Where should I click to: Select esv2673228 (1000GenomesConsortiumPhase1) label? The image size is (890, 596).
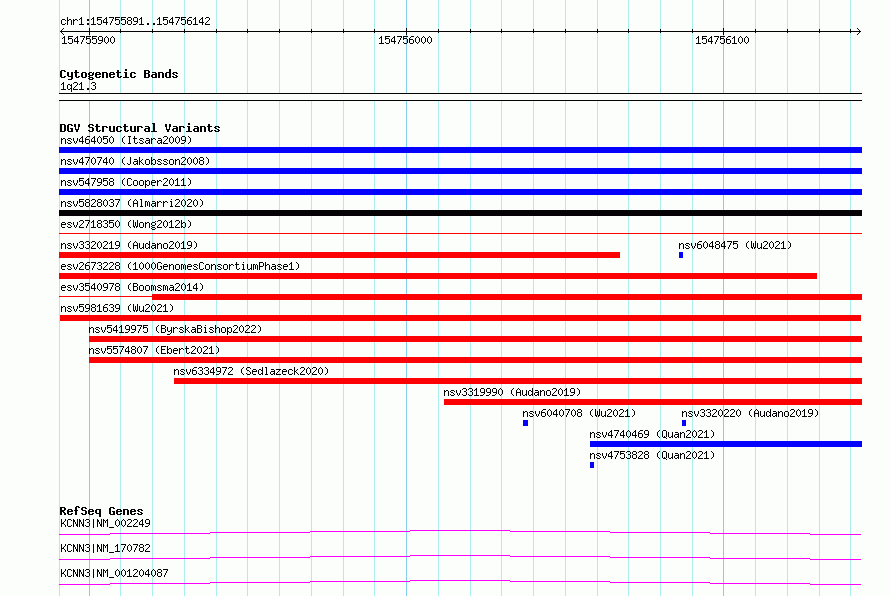point(180,266)
